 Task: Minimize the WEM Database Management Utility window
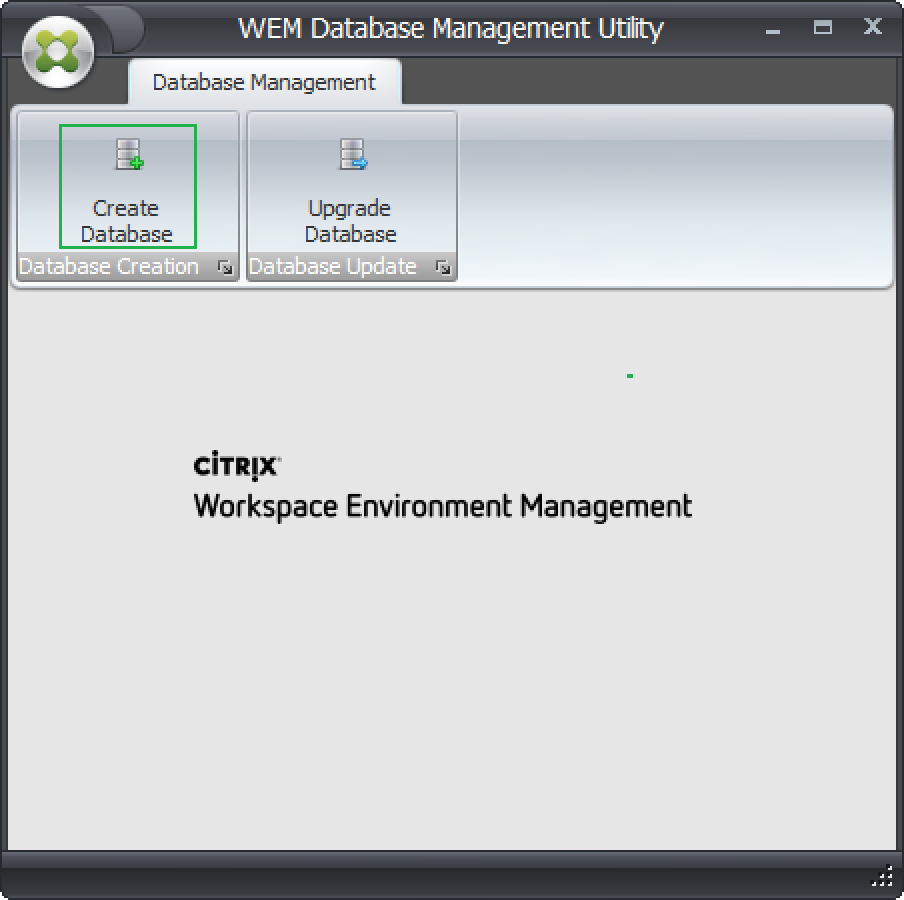point(773,29)
